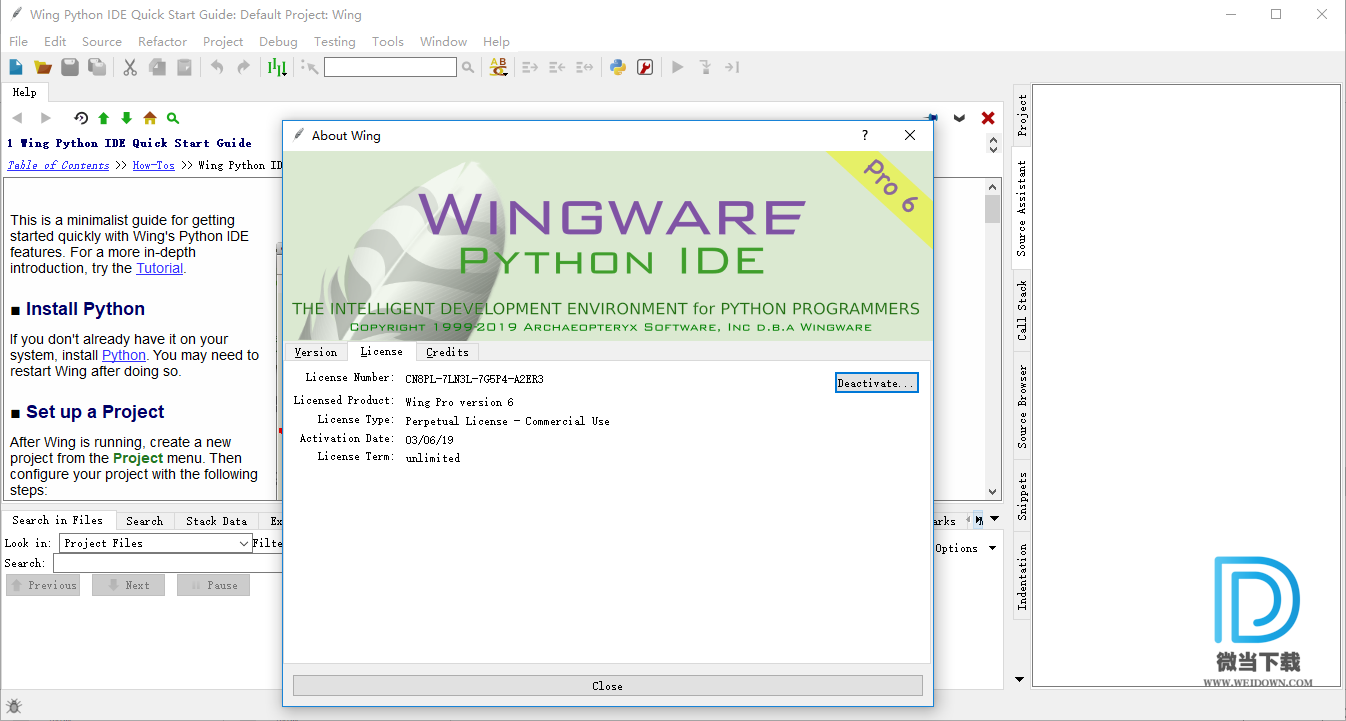Save all files from the toolbar
1346x721 pixels.
[97, 67]
